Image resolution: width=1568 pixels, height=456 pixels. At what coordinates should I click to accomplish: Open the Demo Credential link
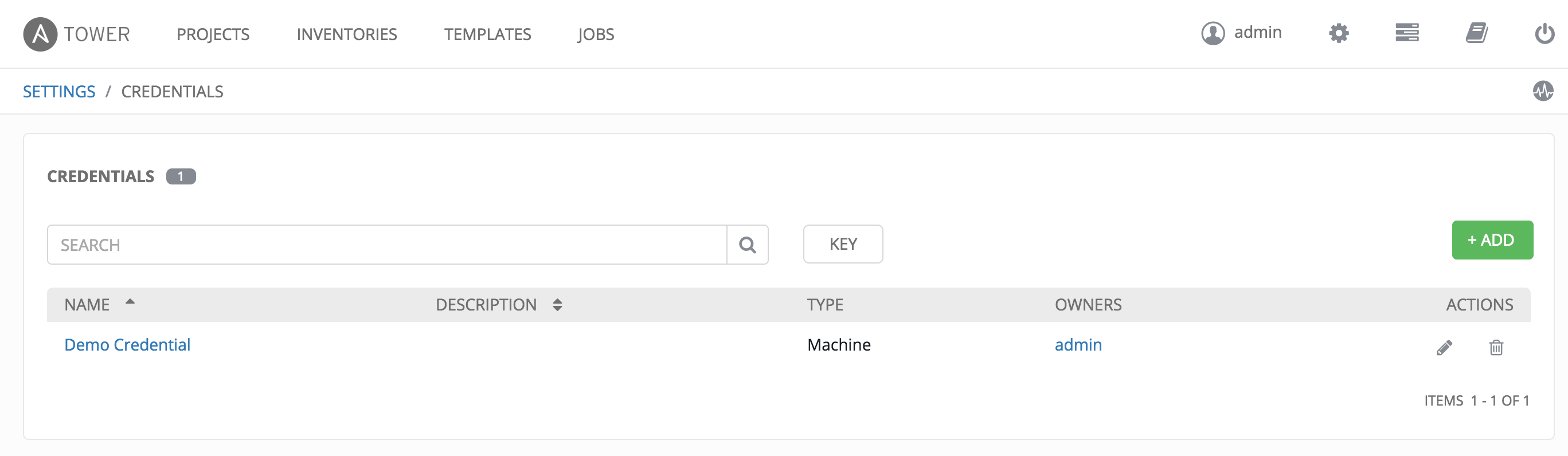(127, 345)
